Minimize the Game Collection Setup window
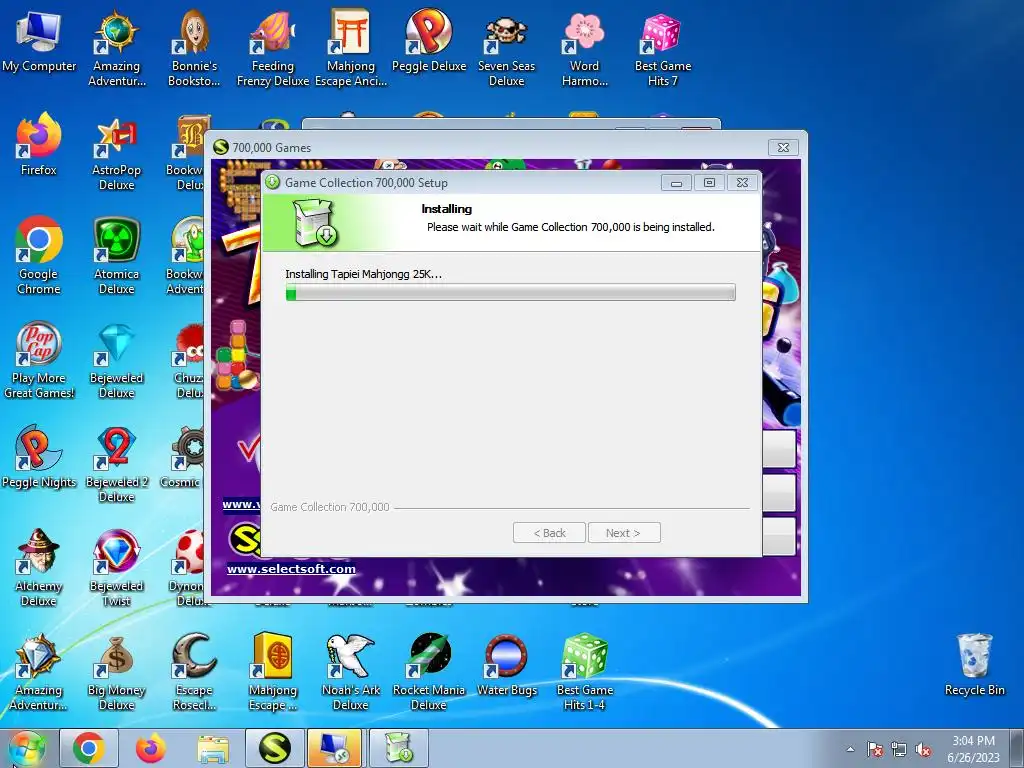This screenshot has height=768, width=1024. [677, 183]
